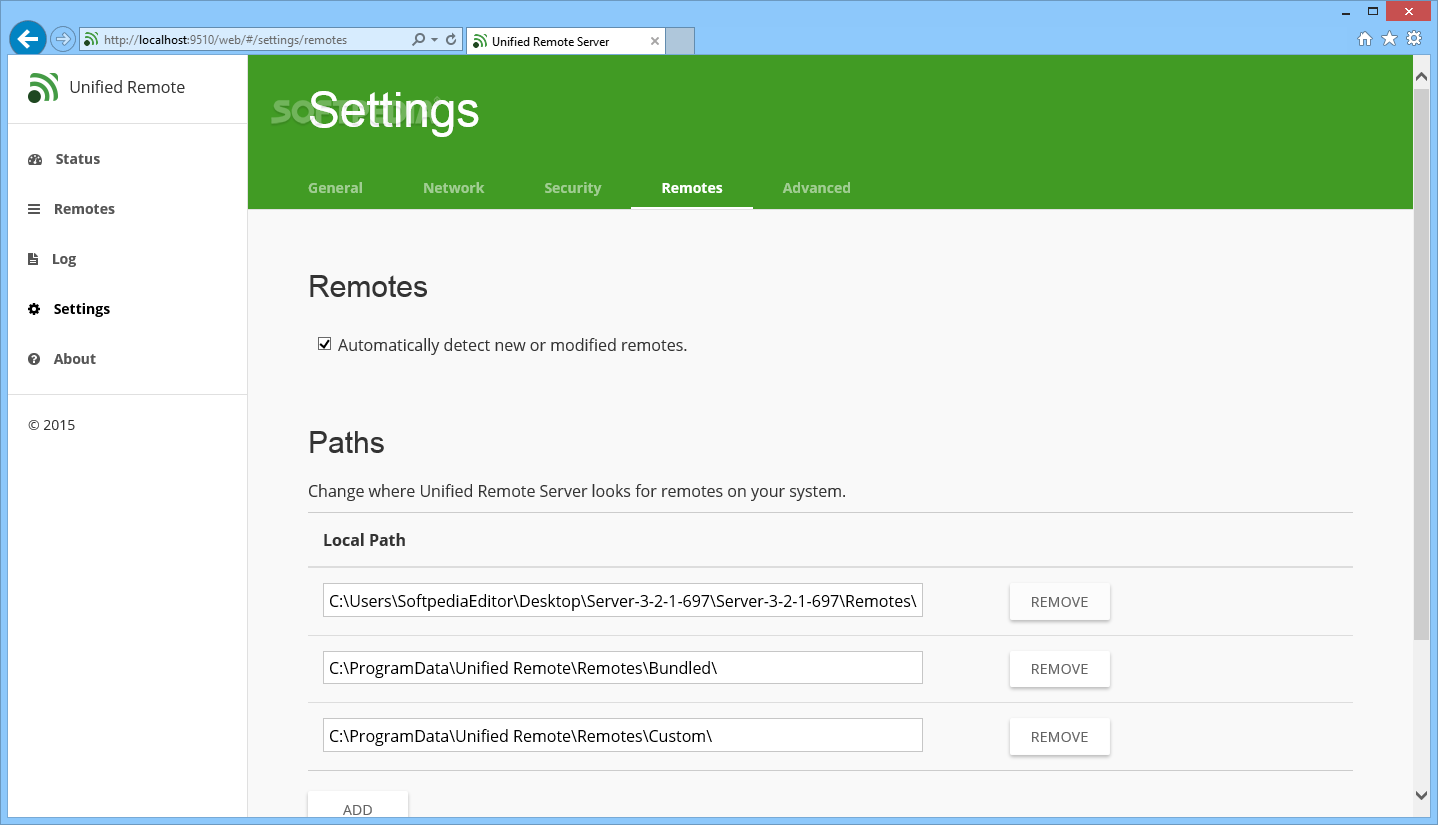Switch to the Network settings tab
The width and height of the screenshot is (1438, 825).
(x=453, y=188)
